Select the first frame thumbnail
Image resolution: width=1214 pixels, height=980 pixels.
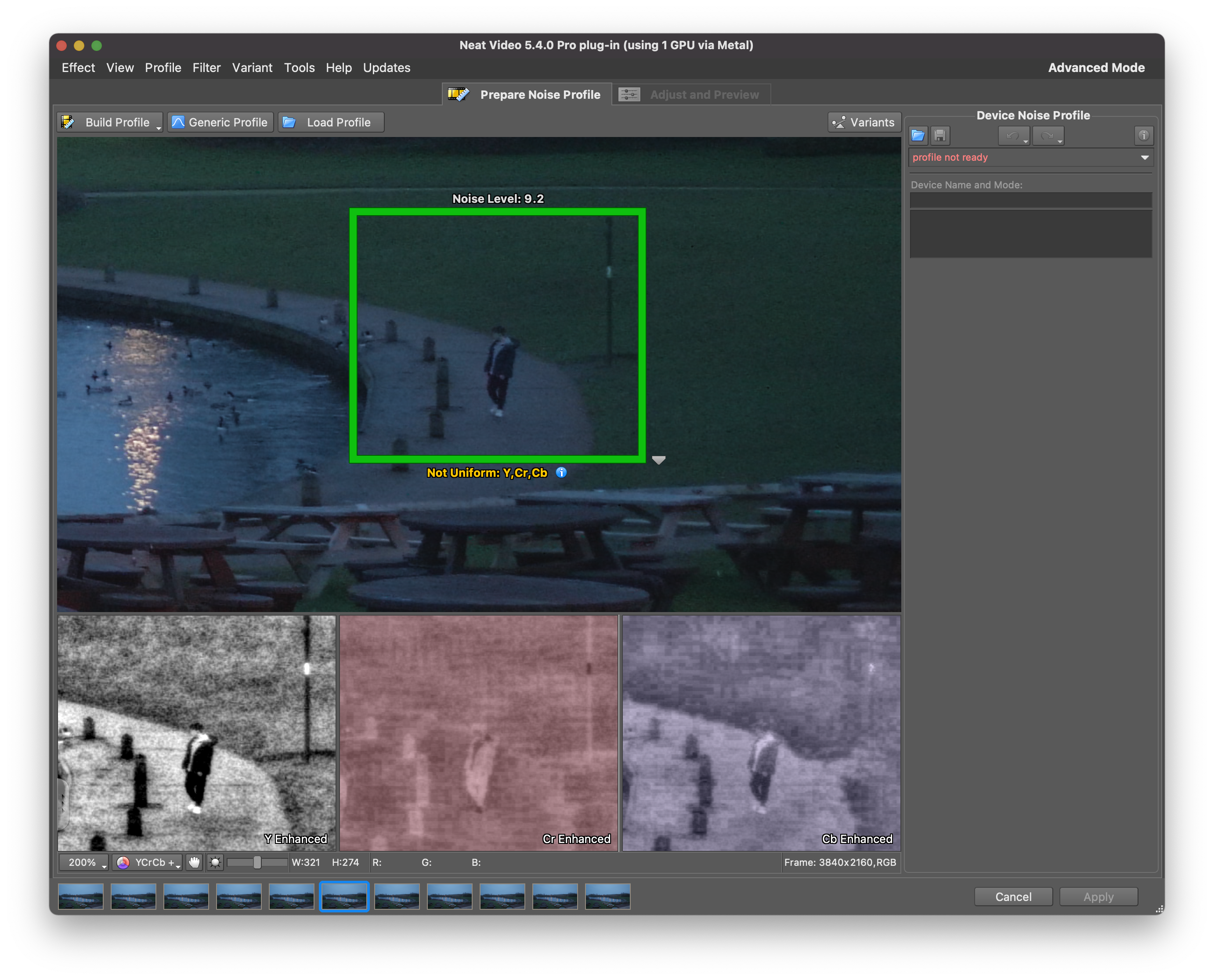pos(81,897)
